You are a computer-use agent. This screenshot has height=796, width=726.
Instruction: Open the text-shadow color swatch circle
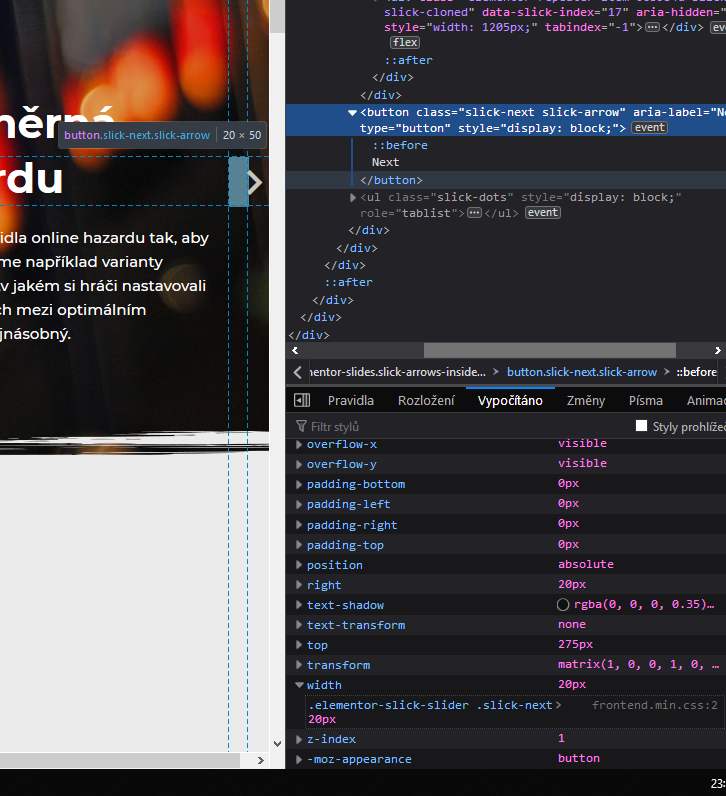(563, 605)
